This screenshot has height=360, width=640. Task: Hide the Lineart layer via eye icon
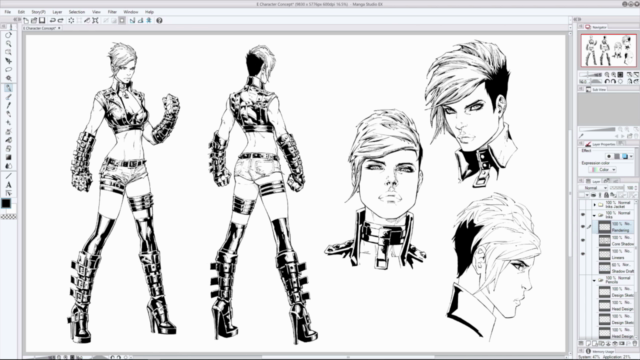point(583,254)
